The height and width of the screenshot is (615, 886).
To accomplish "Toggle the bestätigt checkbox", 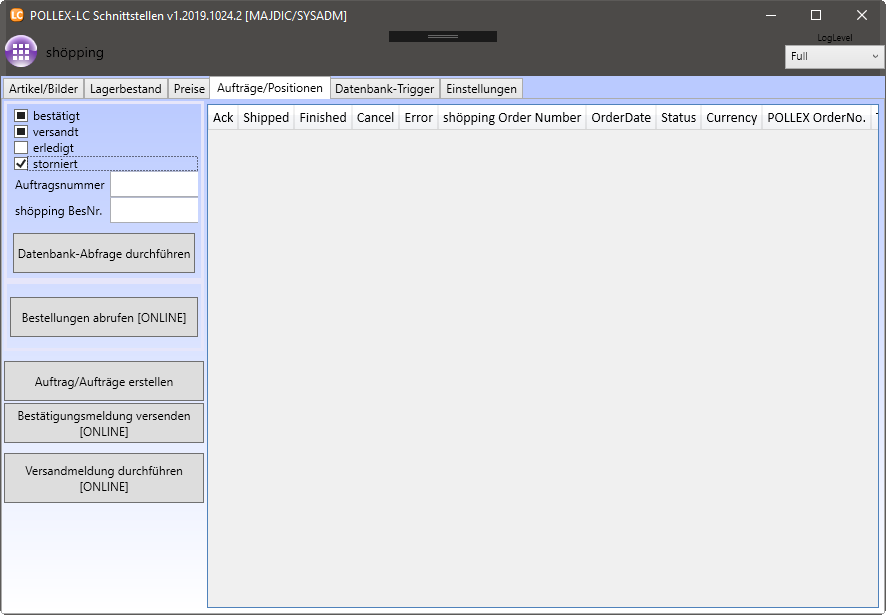I will [x=21, y=116].
